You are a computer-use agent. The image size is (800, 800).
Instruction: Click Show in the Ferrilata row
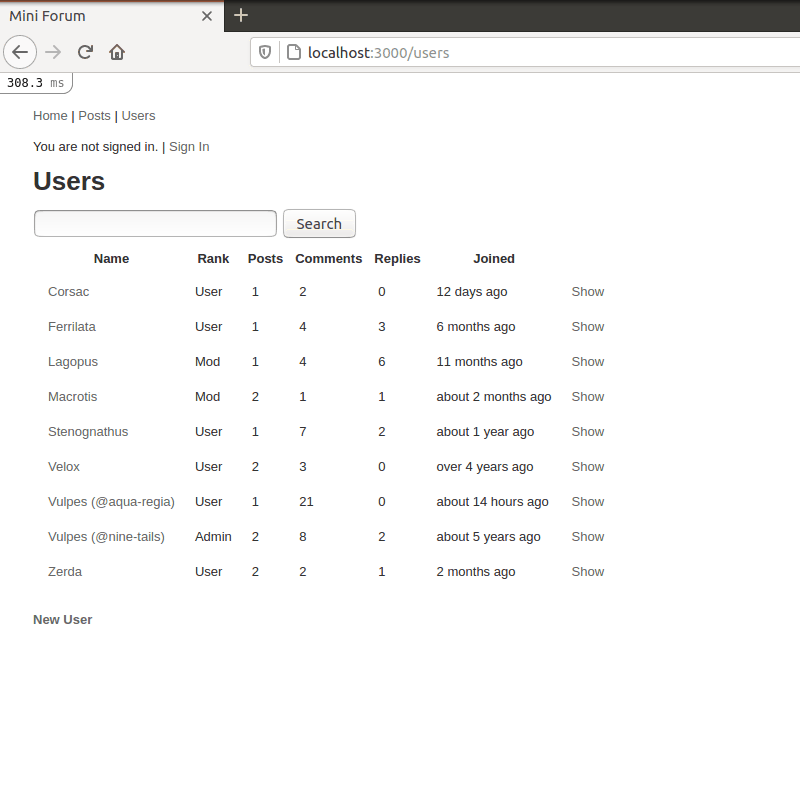point(588,327)
